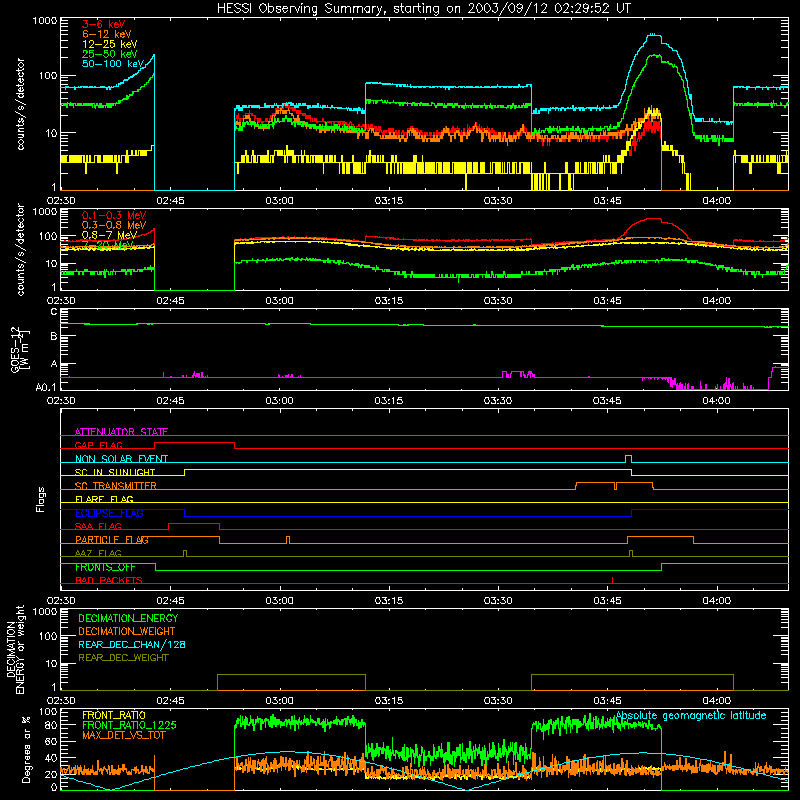
Task: Select the 25-50 keV legend label
Action: coord(110,54)
